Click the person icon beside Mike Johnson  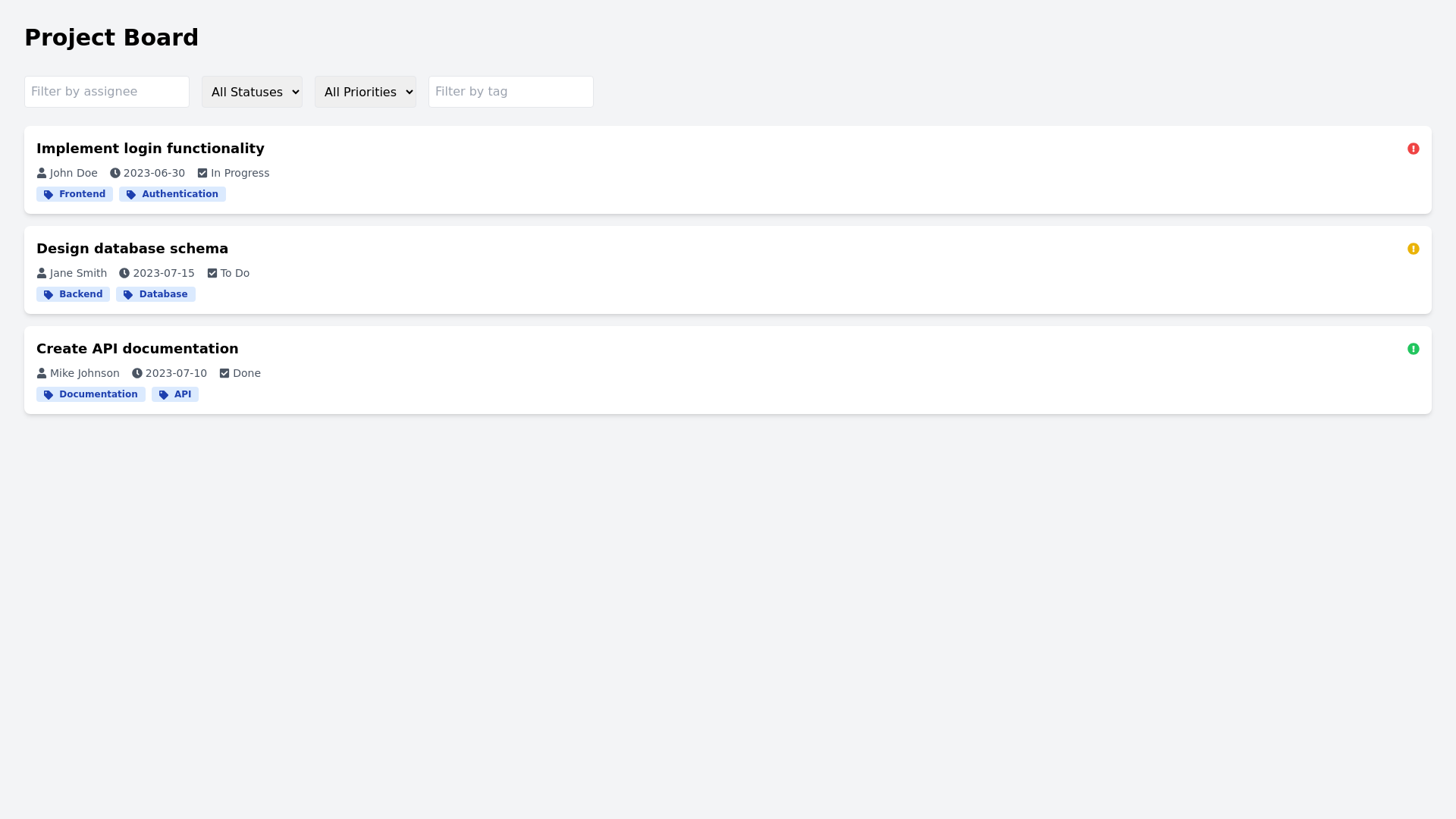point(42,373)
